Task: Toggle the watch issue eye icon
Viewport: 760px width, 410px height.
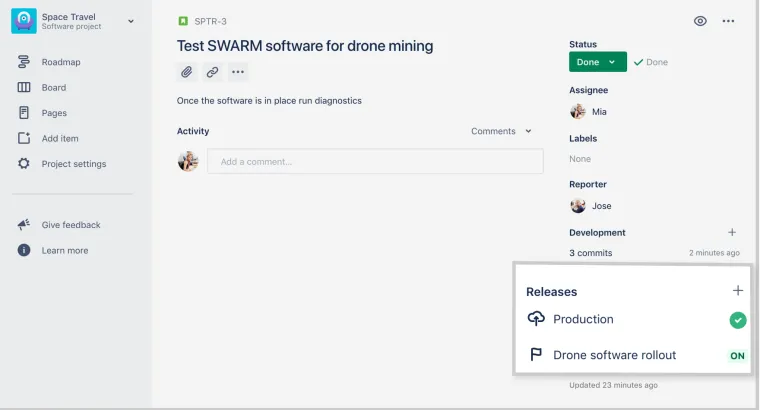Action: click(x=700, y=21)
